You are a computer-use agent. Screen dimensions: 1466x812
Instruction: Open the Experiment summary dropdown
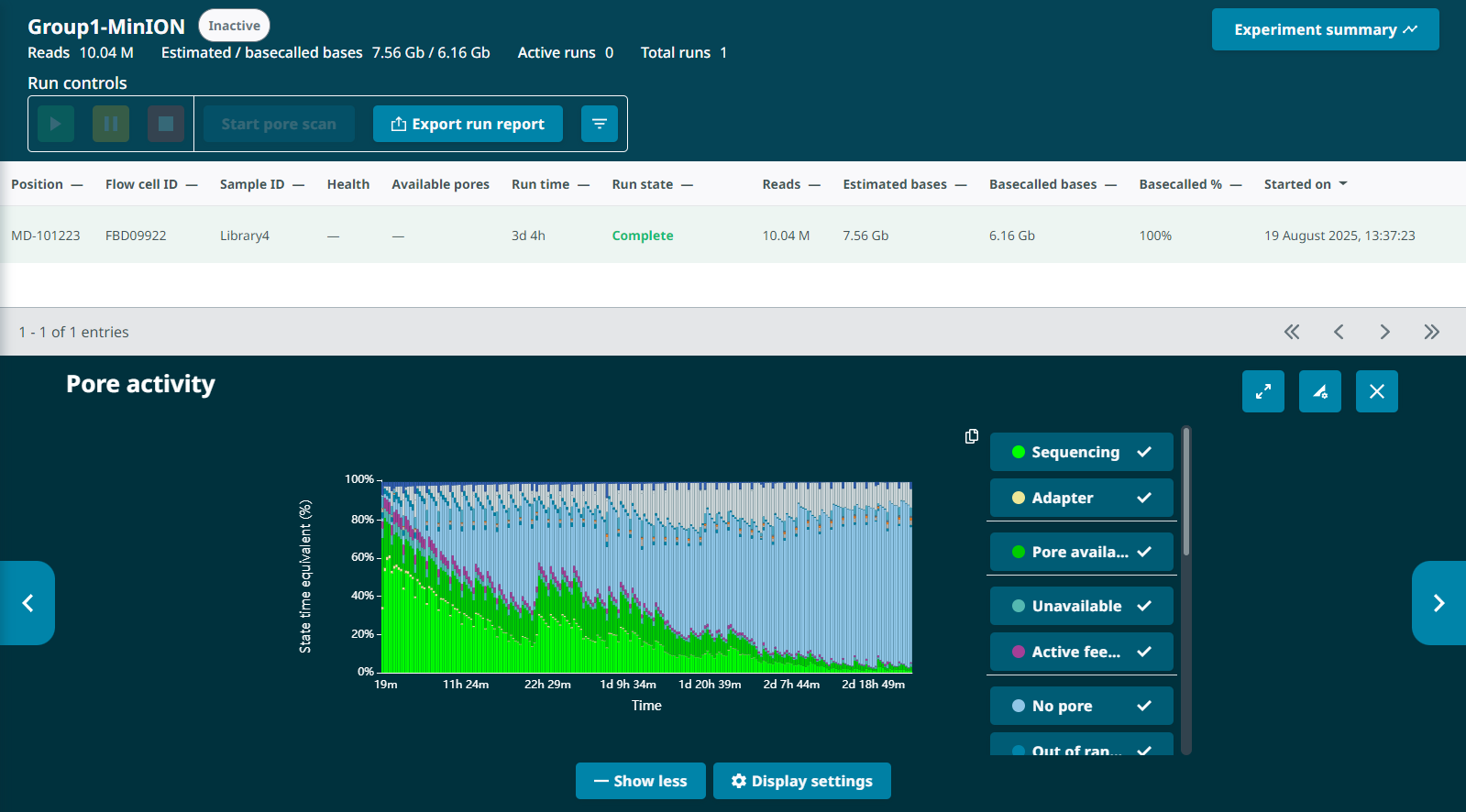(1325, 29)
